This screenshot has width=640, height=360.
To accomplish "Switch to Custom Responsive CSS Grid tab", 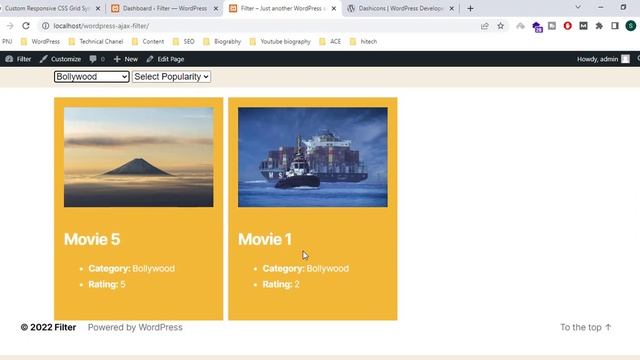I will click(x=47, y=8).
